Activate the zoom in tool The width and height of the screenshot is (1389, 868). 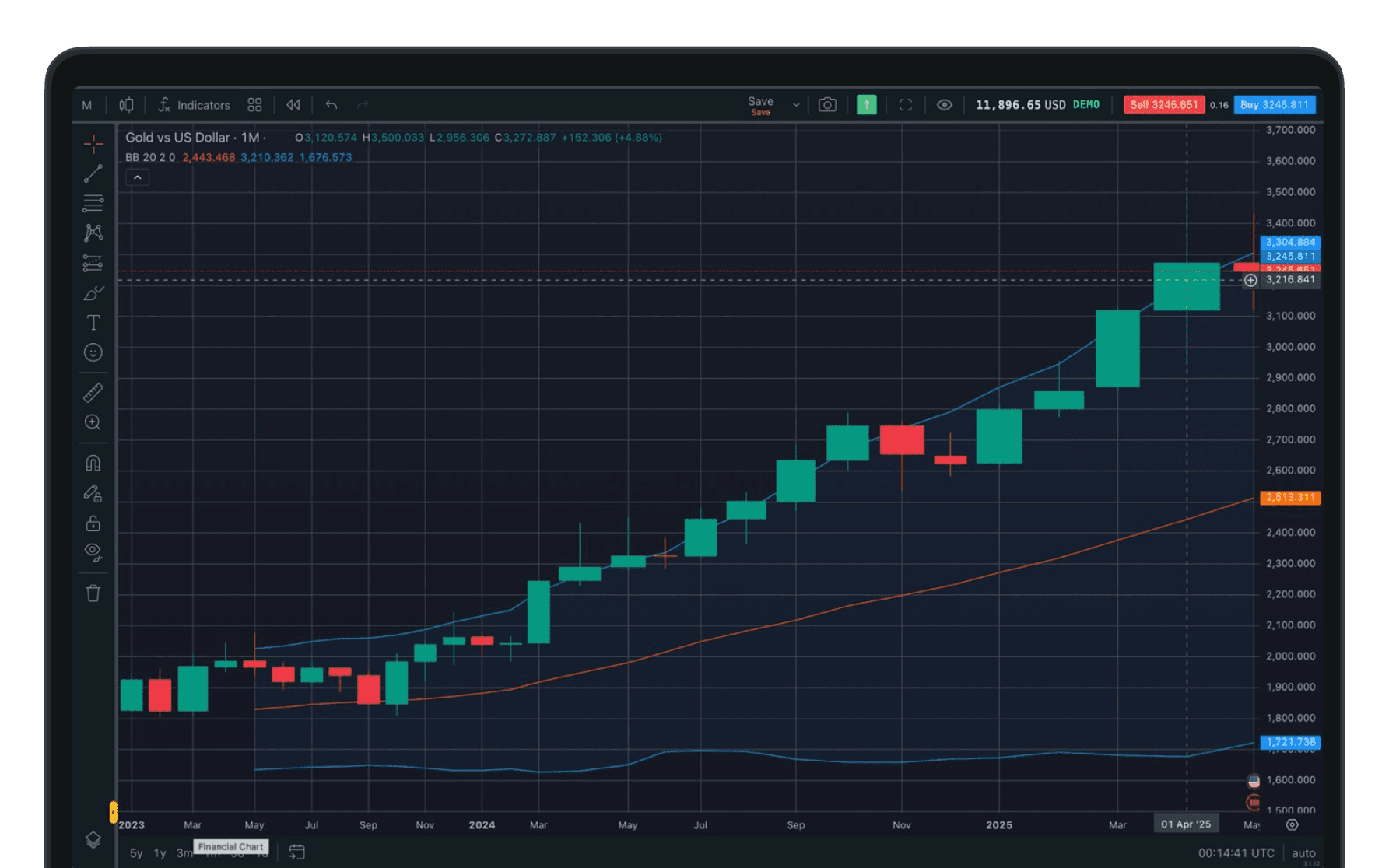coord(93,422)
